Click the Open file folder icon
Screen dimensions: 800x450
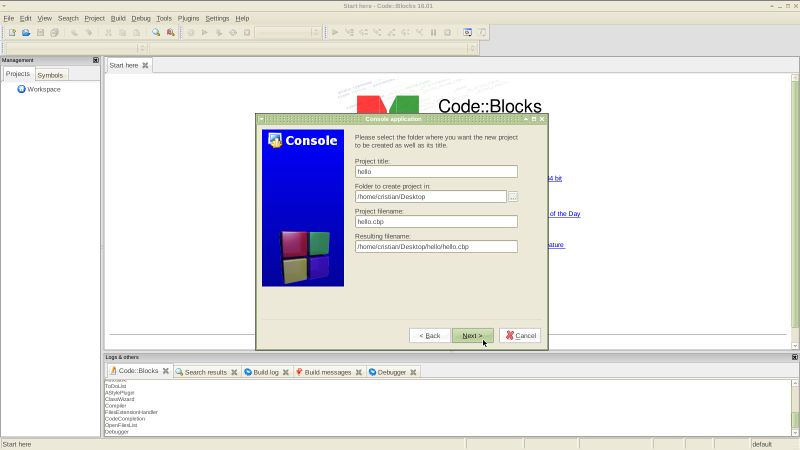coord(26,32)
